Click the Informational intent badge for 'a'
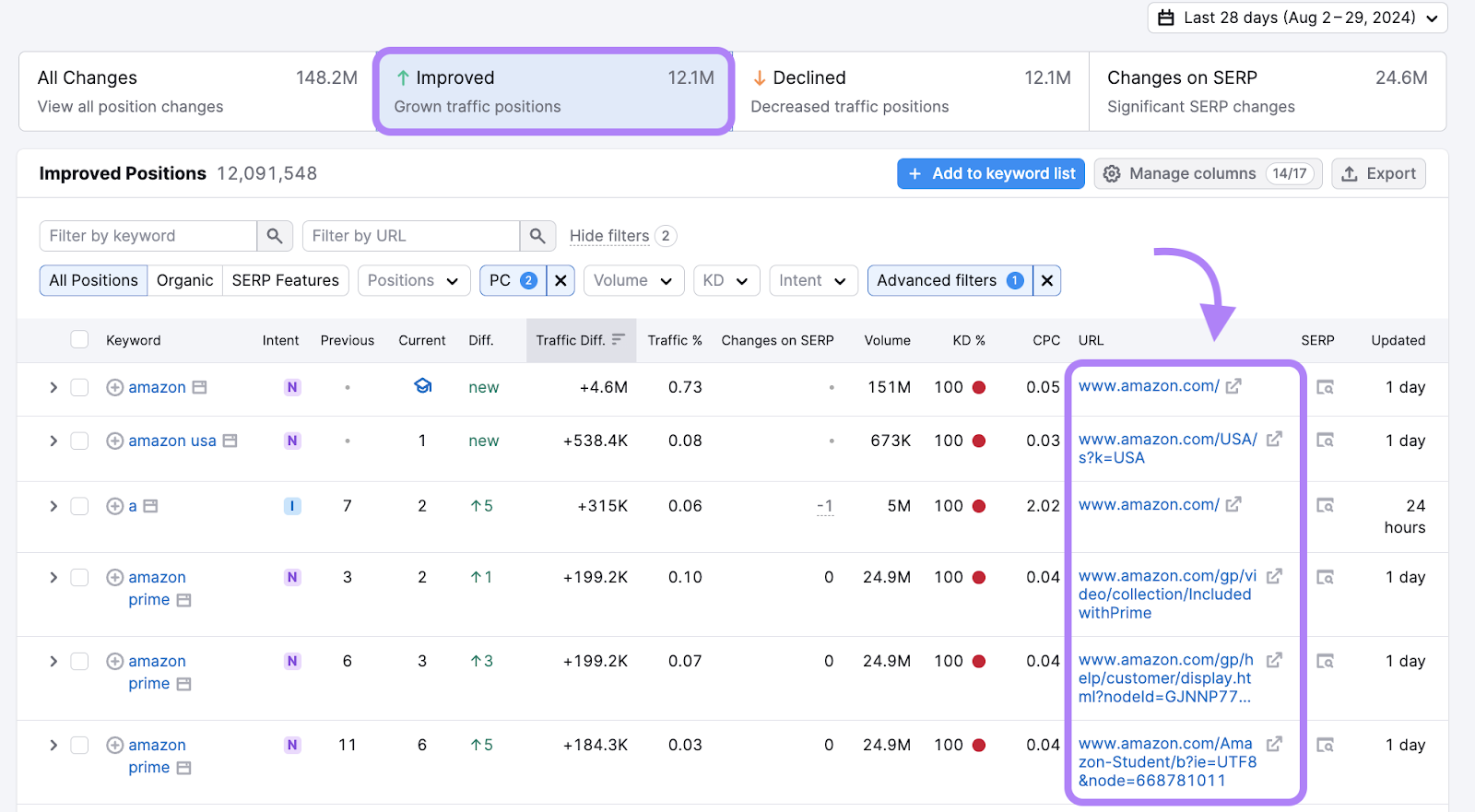 tap(292, 506)
